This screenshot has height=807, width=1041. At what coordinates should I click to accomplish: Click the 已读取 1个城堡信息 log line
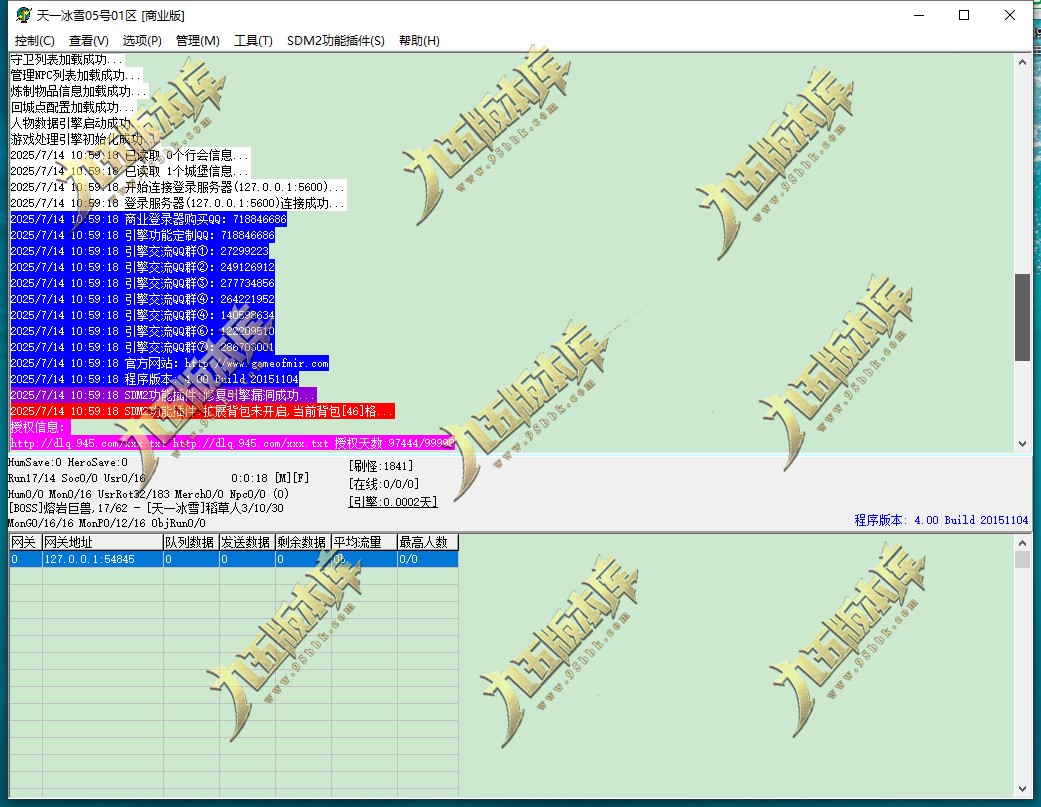pos(130,171)
